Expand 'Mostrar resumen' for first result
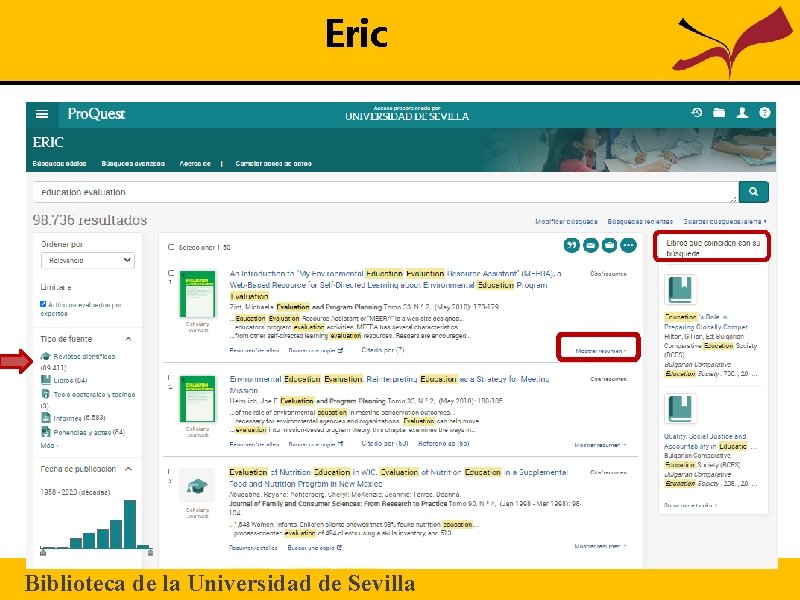The width and height of the screenshot is (800, 600). pos(600,351)
